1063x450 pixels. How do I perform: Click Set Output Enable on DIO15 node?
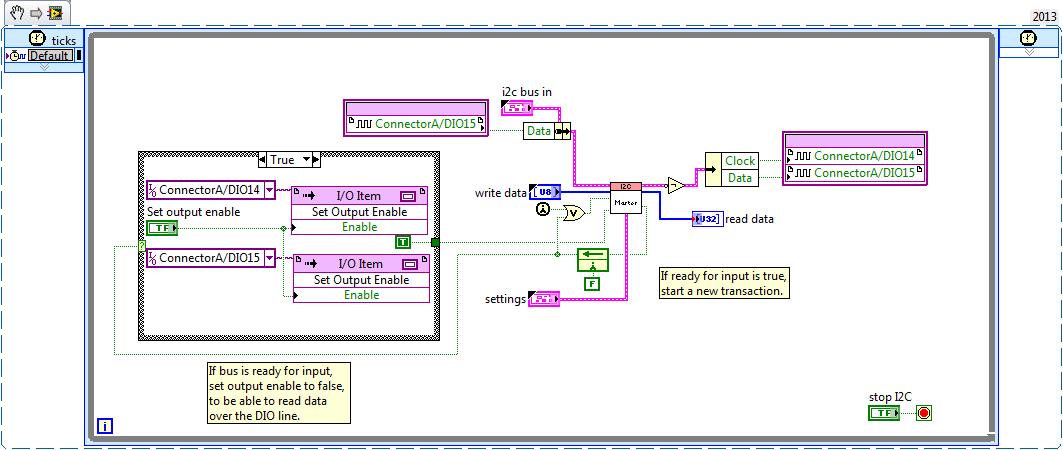(x=361, y=279)
